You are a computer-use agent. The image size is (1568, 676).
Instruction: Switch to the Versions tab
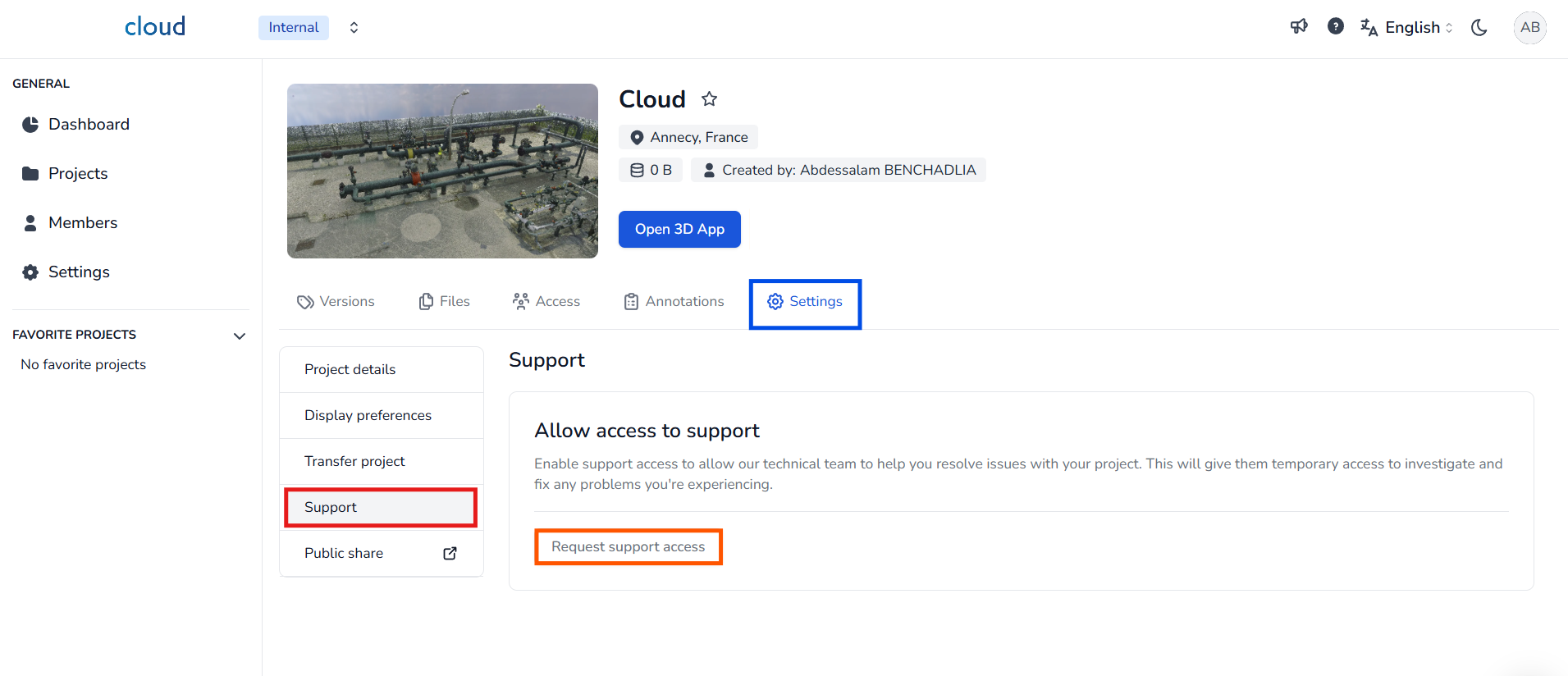[x=336, y=301]
